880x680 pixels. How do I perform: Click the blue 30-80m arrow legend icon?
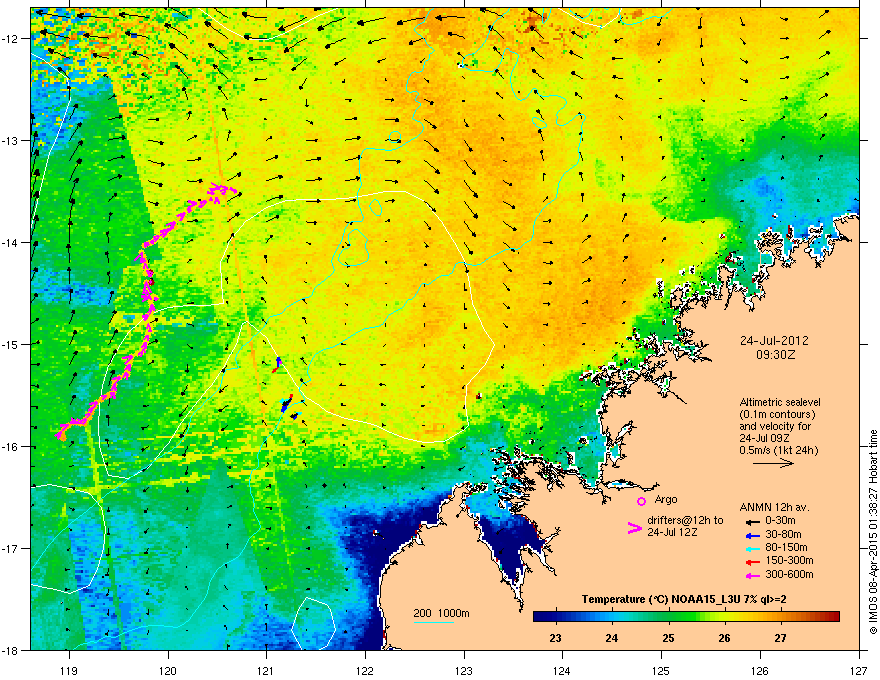coord(751,535)
